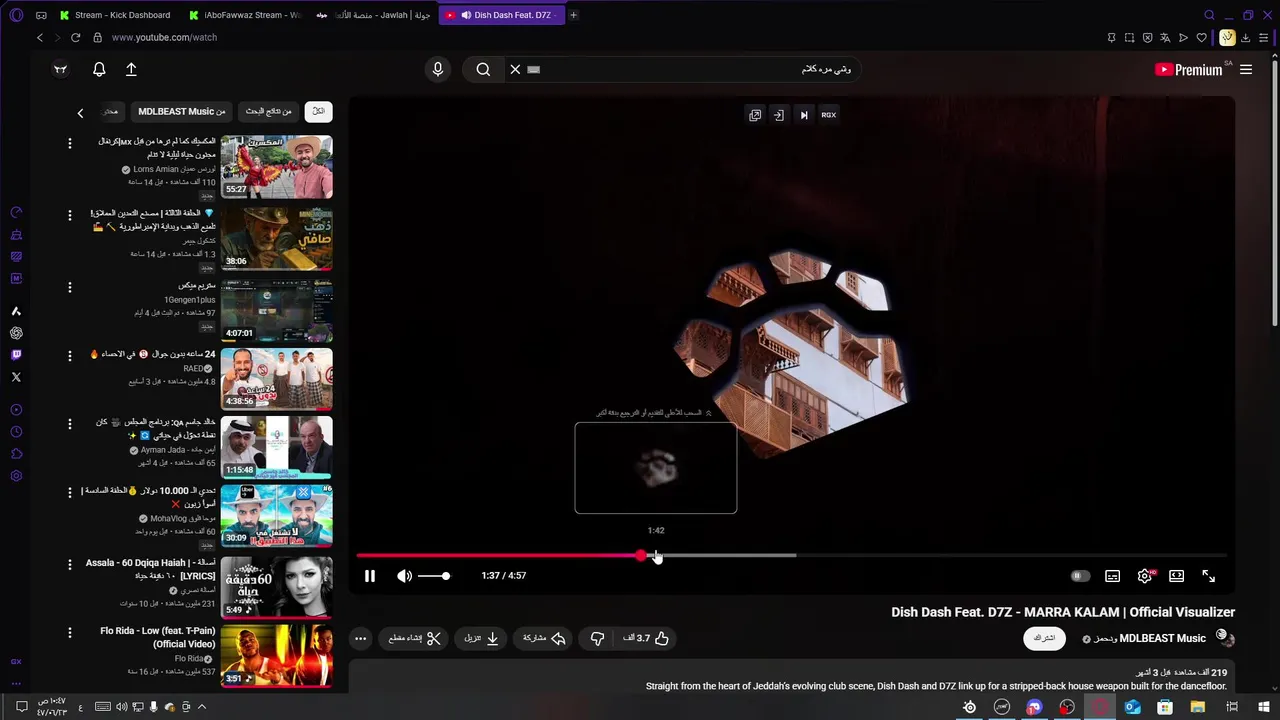This screenshot has width=1280, height=720.
Task: Open YouTube notifications bell
Action: click(99, 69)
